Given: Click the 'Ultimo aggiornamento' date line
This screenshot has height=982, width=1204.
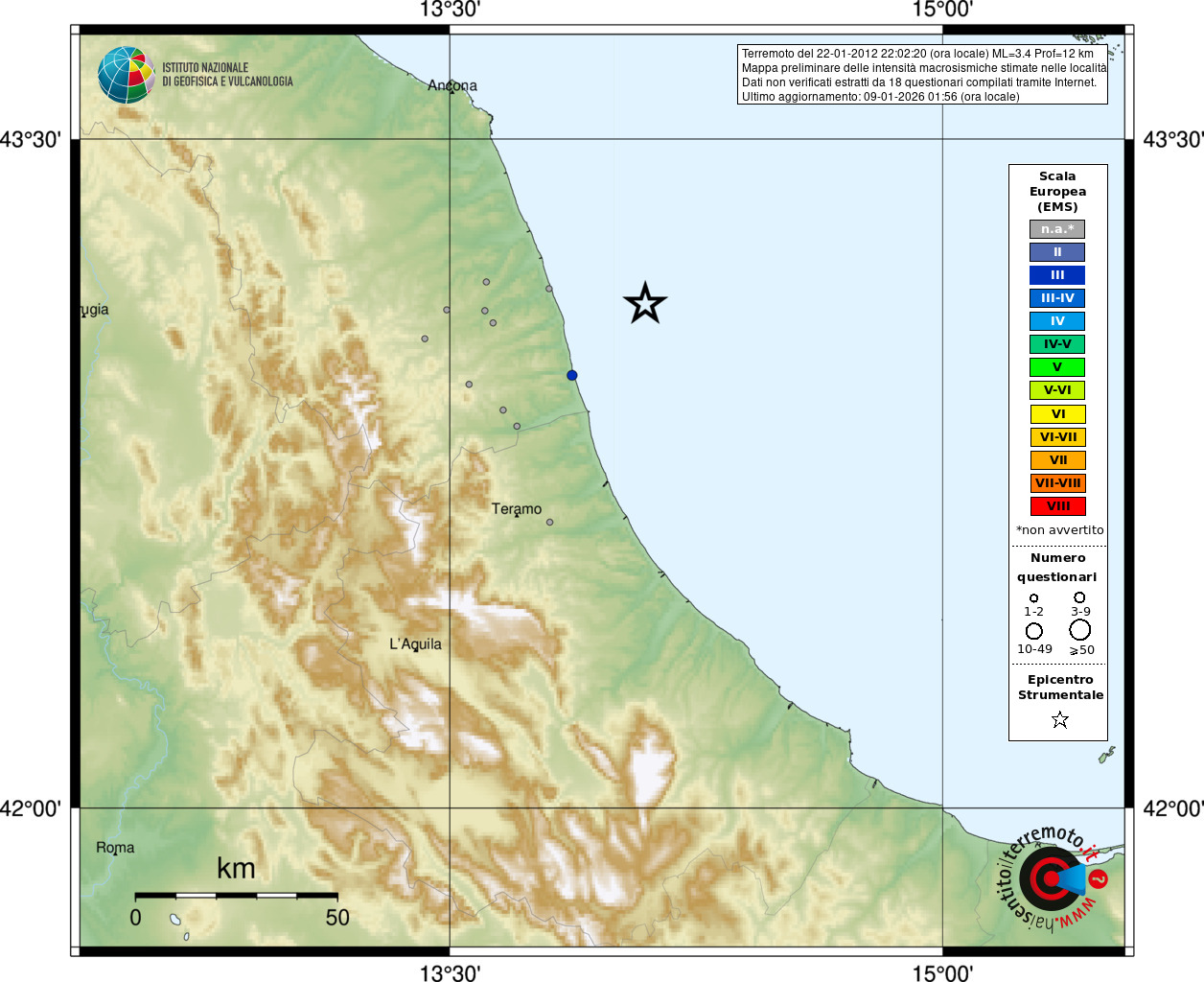Looking at the screenshot, I should pyautogui.click(x=880, y=97).
